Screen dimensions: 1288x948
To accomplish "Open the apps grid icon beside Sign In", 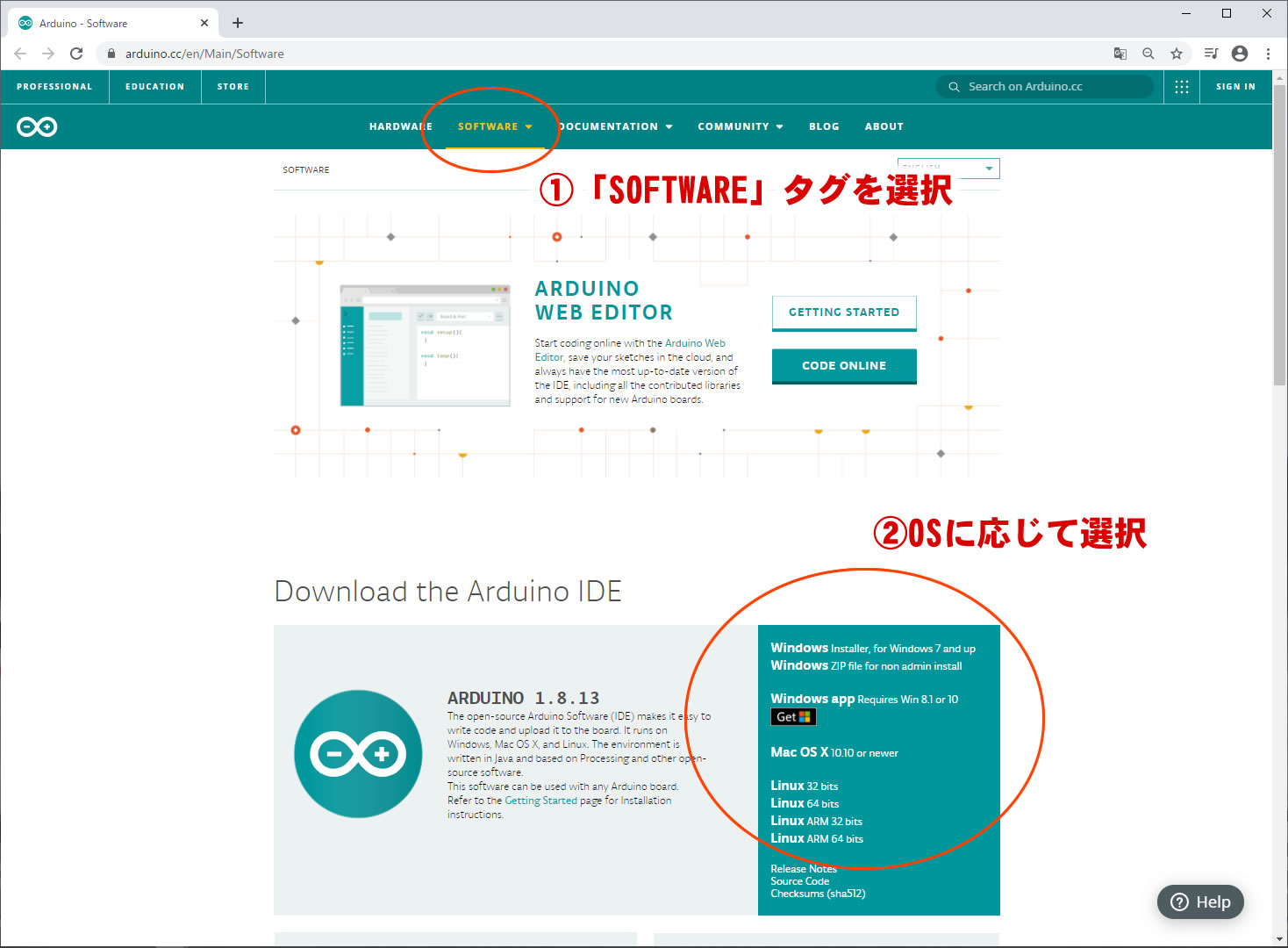I will [x=1182, y=87].
